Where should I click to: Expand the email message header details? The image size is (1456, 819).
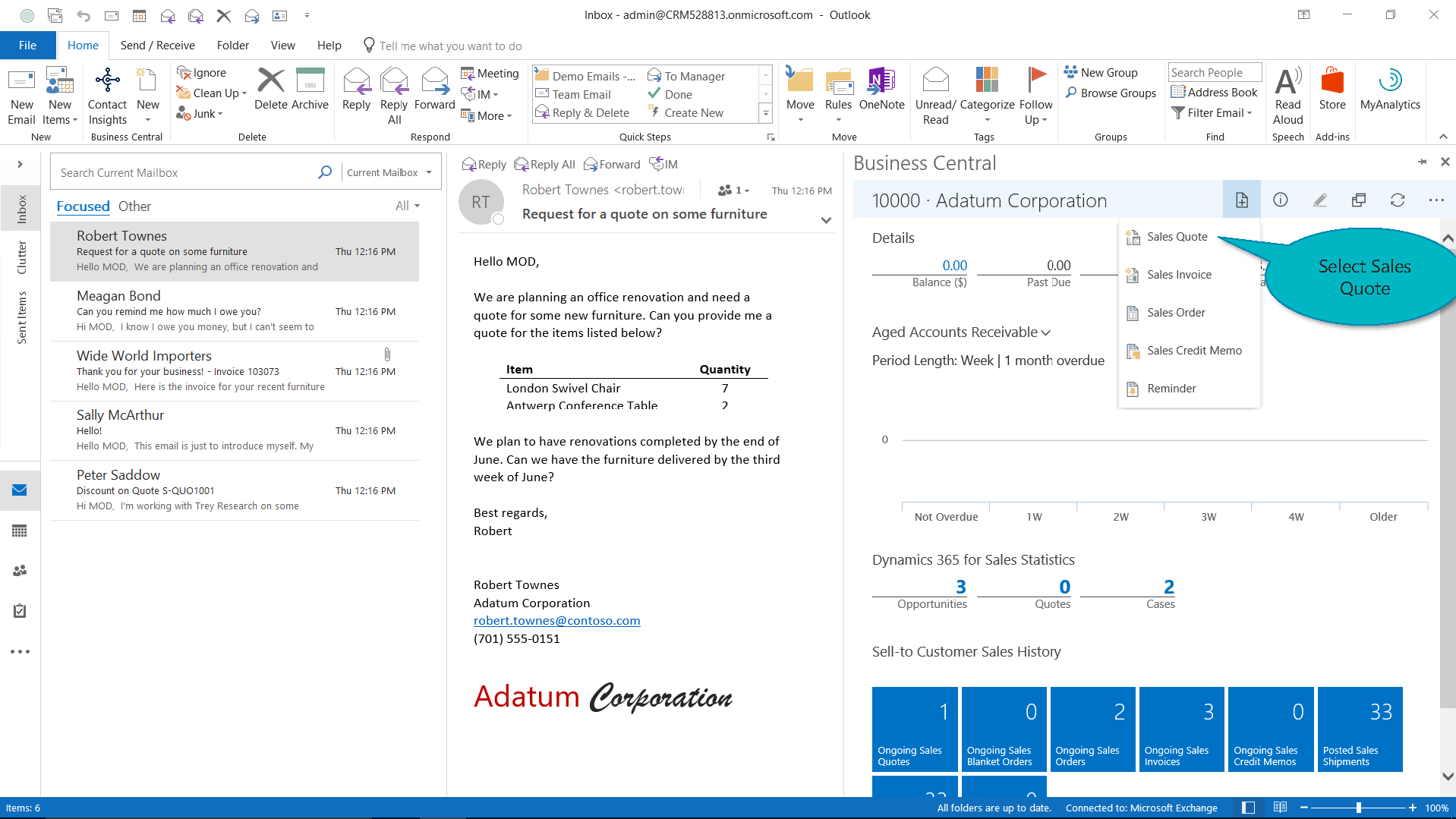click(826, 220)
